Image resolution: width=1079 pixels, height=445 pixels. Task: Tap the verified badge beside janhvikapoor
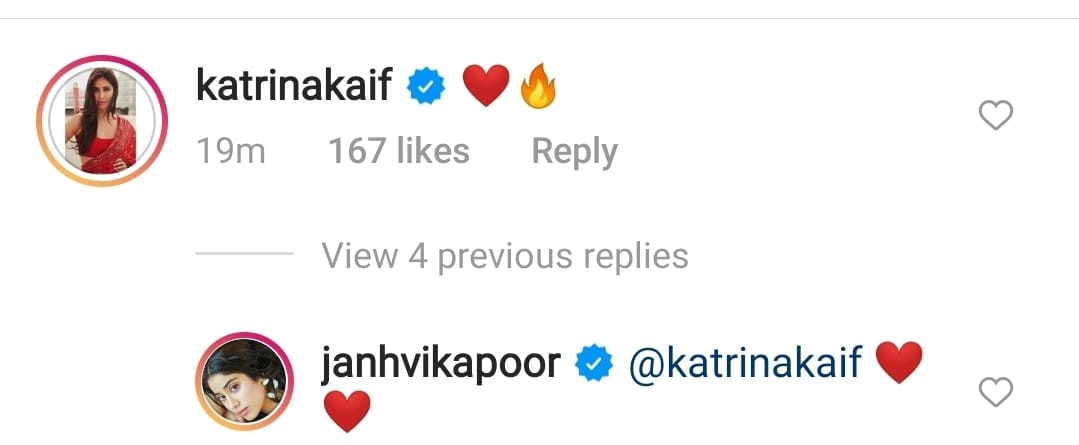coord(594,365)
